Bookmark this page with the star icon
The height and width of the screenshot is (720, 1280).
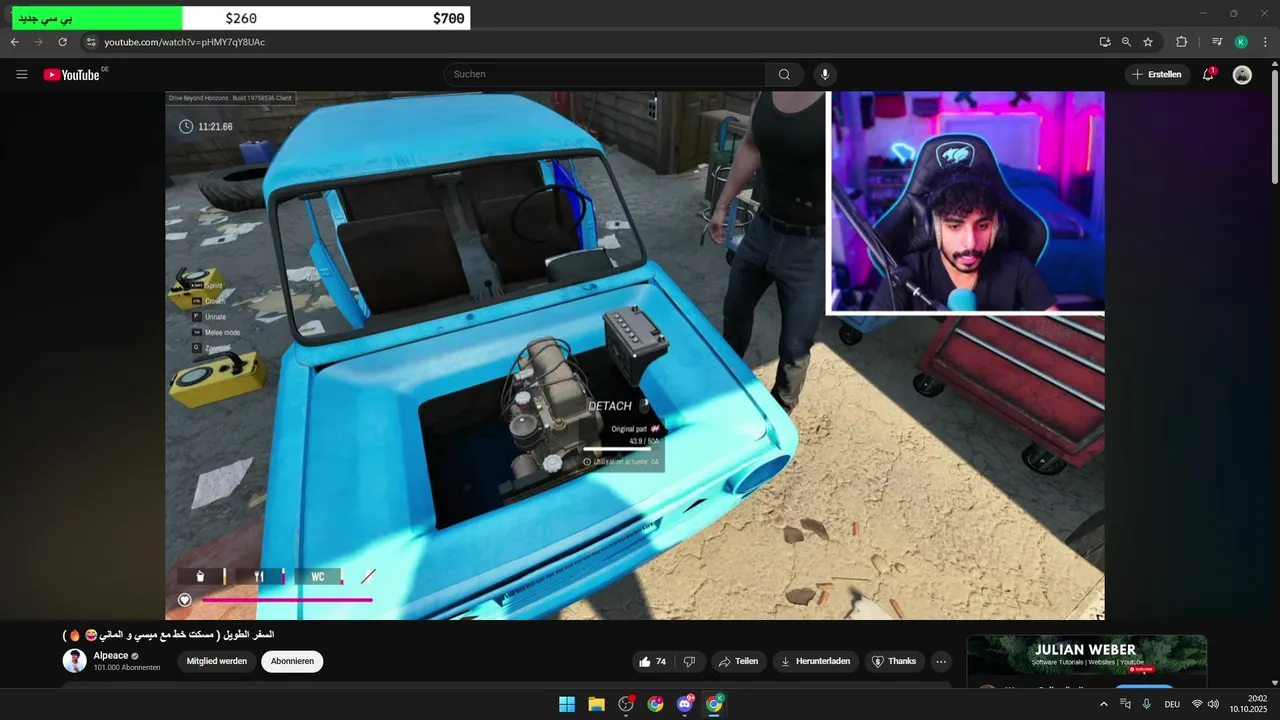click(1148, 42)
